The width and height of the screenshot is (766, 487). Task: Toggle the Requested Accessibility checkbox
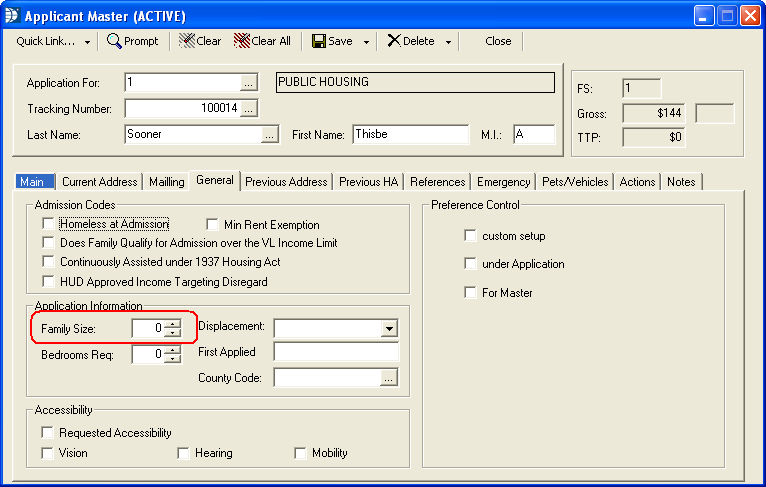pyautogui.click(x=48, y=433)
